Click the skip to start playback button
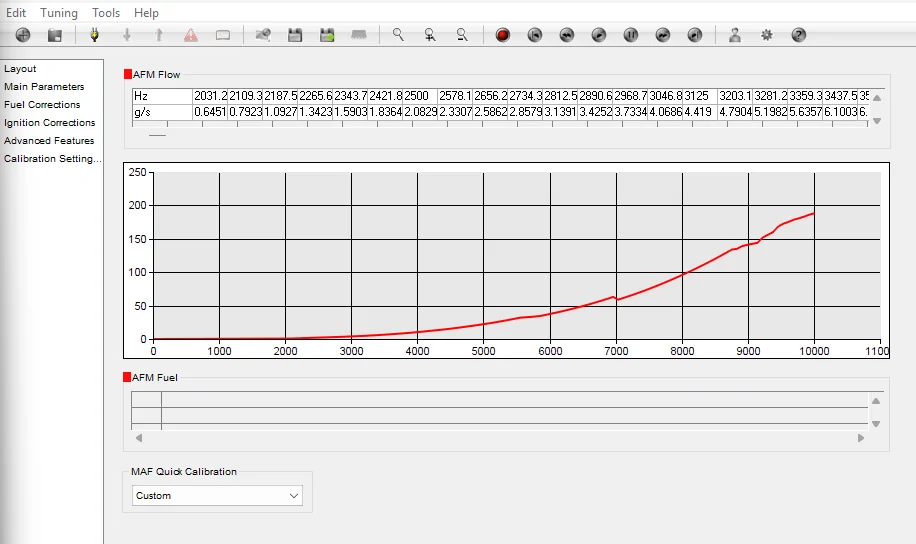Viewport: 916px width, 544px height. [535, 35]
